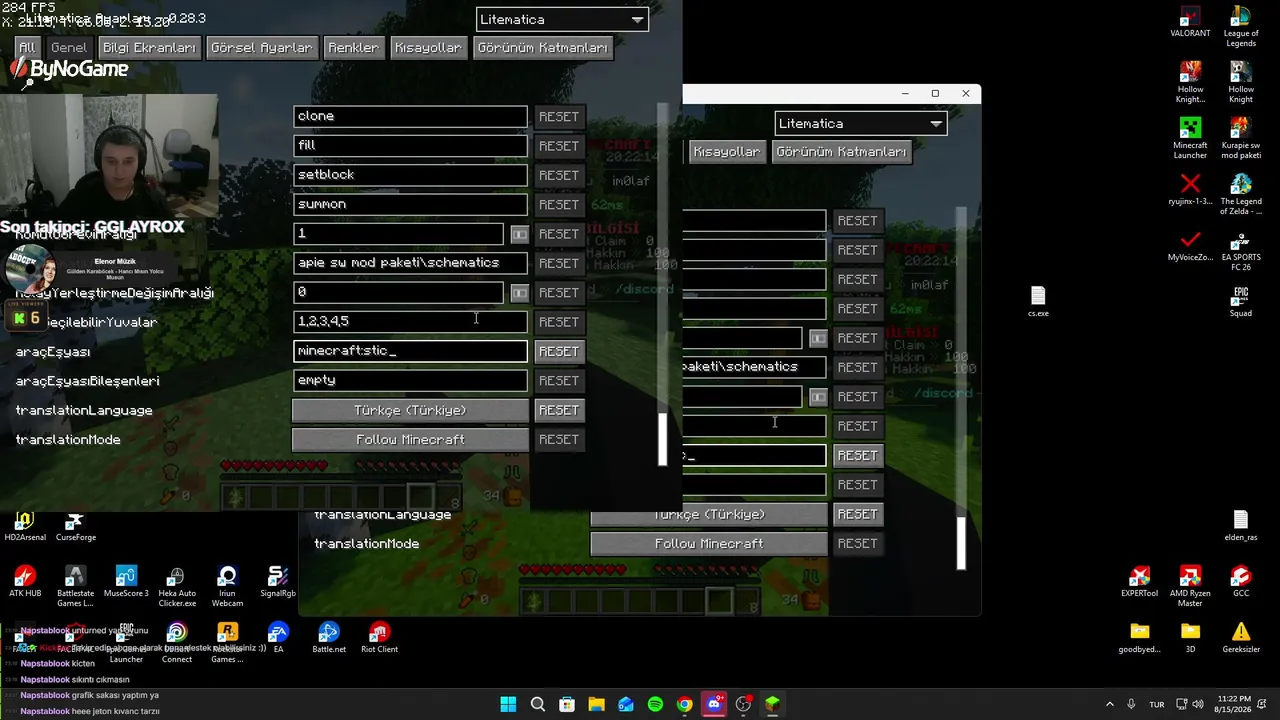Focus front schematics path field
This screenshot has width=1280, height=720.
pyautogui.click(x=410, y=263)
